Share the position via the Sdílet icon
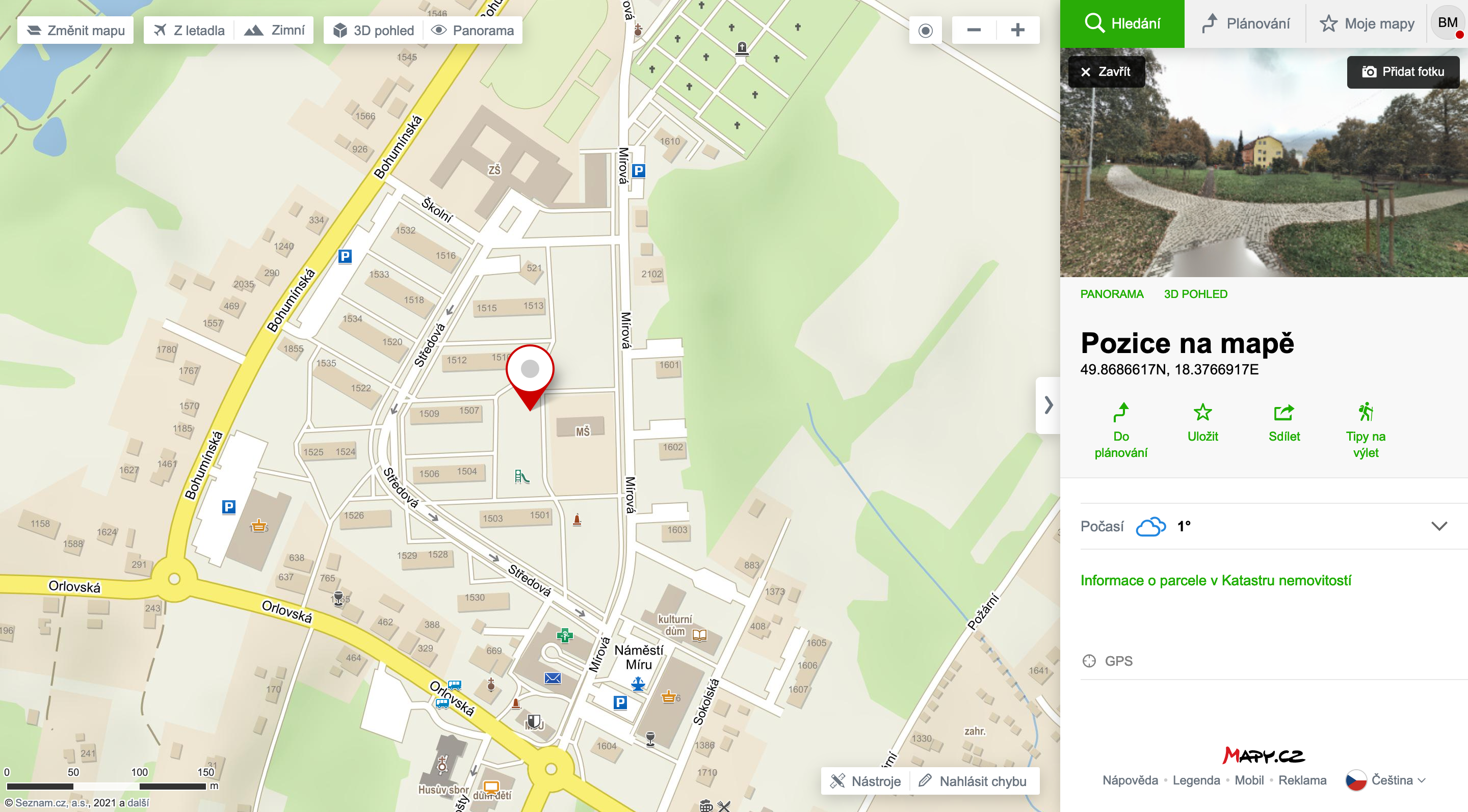1468x812 pixels. click(x=1284, y=423)
